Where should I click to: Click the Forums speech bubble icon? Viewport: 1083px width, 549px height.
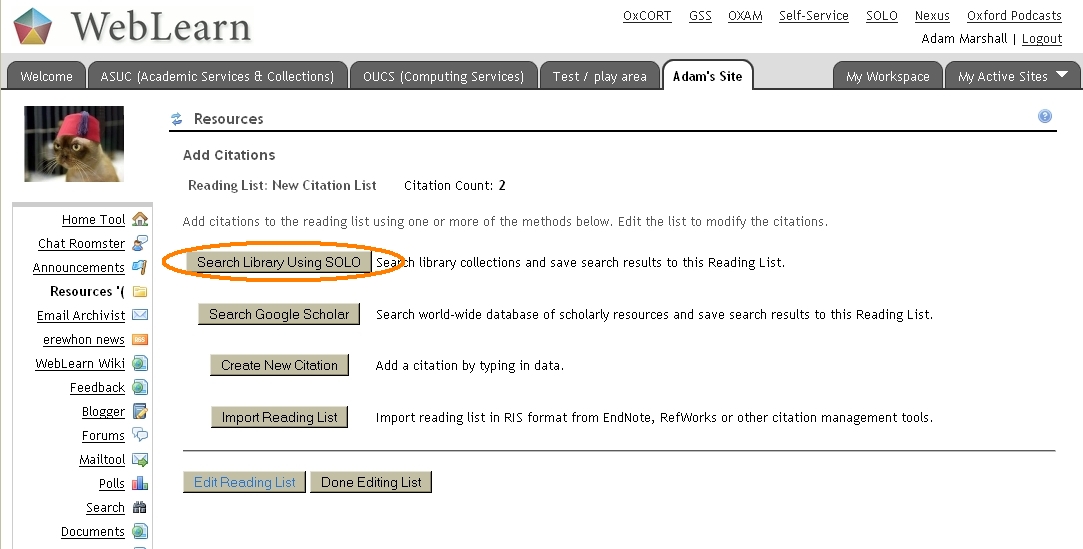pos(140,435)
